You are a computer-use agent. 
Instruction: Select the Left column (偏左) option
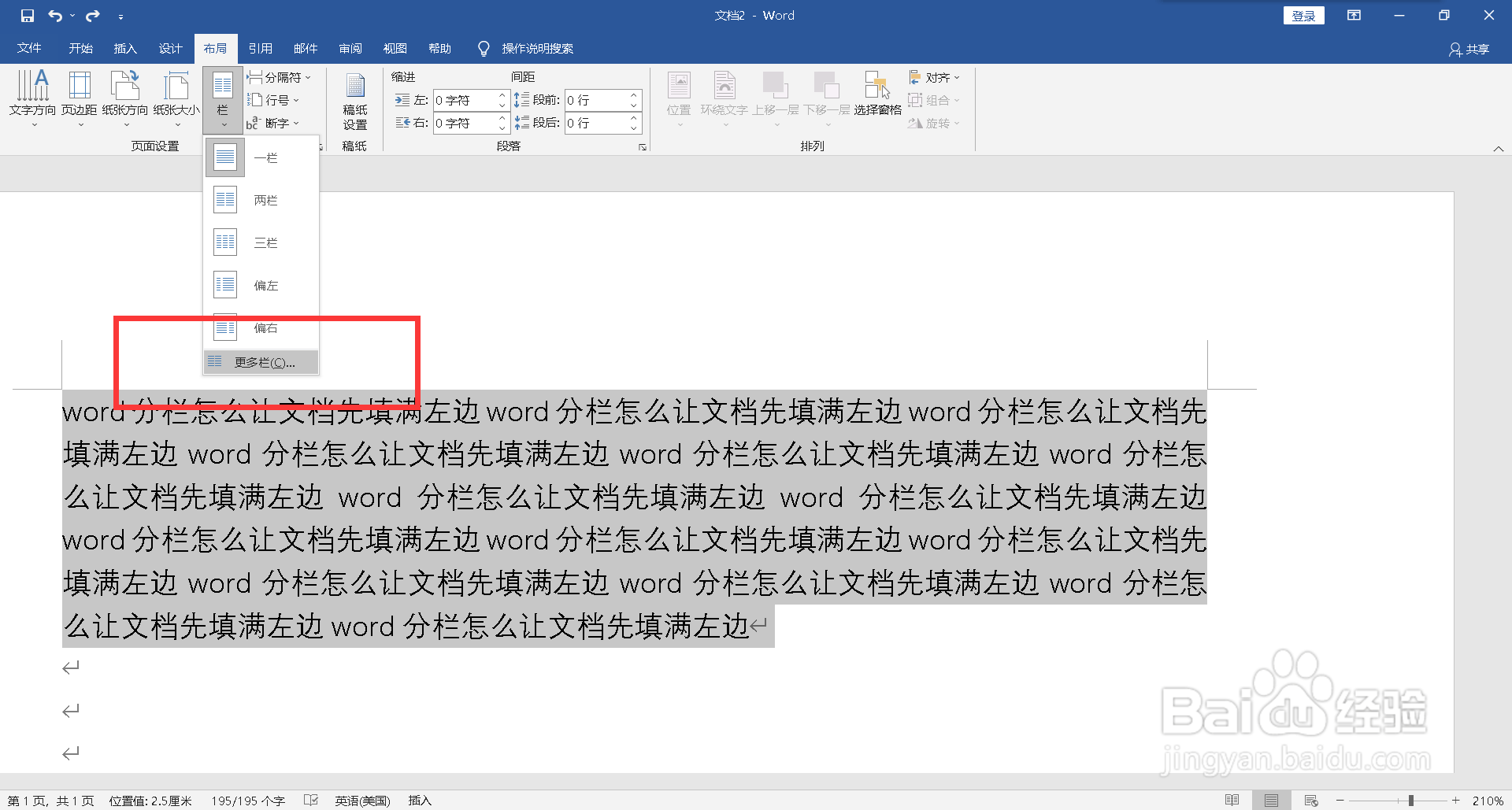click(261, 285)
